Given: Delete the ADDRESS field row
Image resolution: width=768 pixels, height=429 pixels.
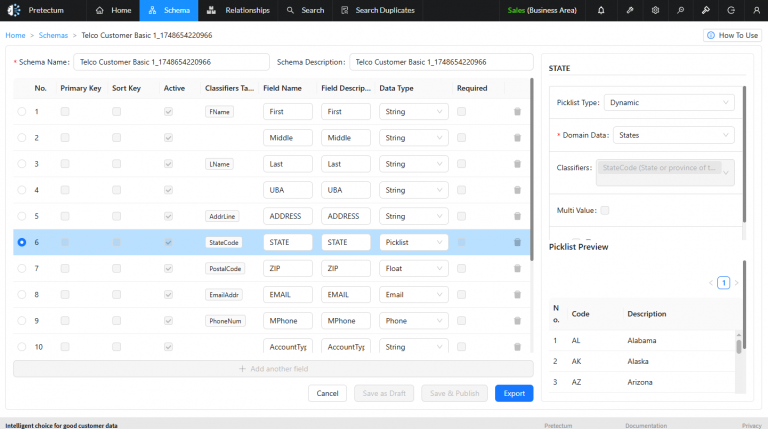Looking at the screenshot, I should click(x=517, y=216).
